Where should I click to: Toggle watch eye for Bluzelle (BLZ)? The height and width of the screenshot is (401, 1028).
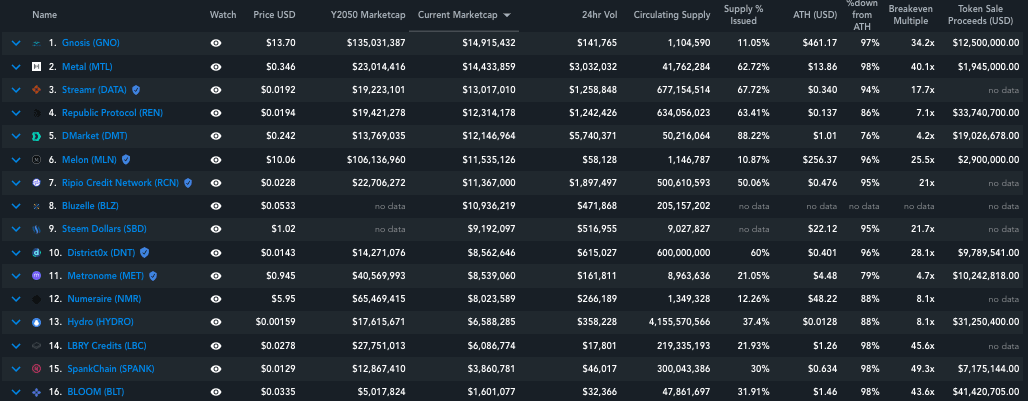pos(216,206)
